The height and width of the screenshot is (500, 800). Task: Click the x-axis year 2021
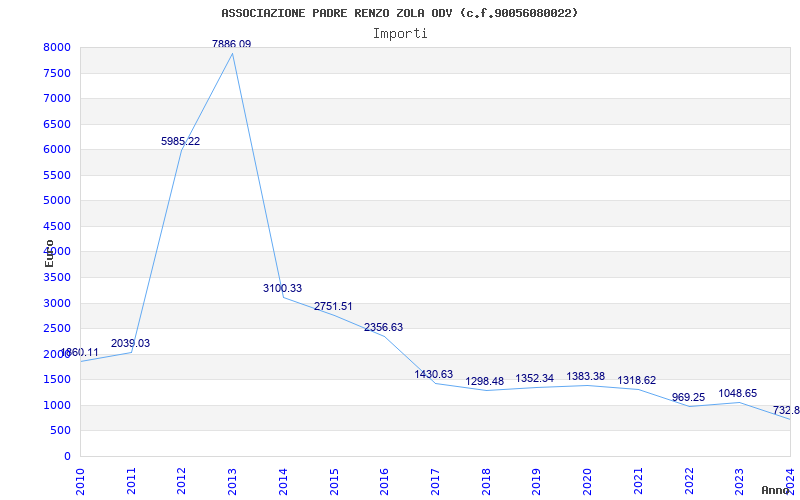[x=638, y=482]
